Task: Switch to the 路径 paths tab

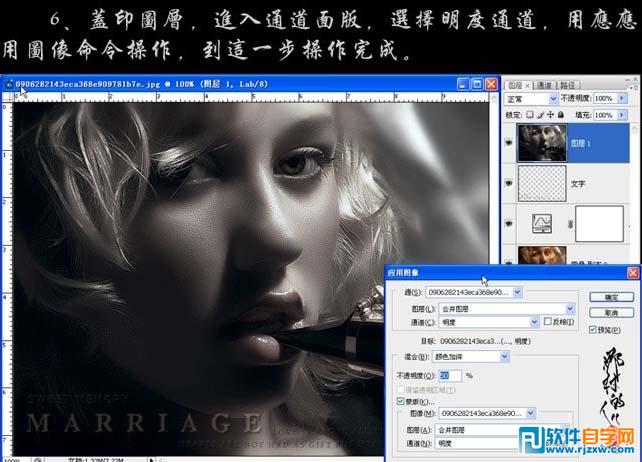Action: pyautogui.click(x=567, y=85)
